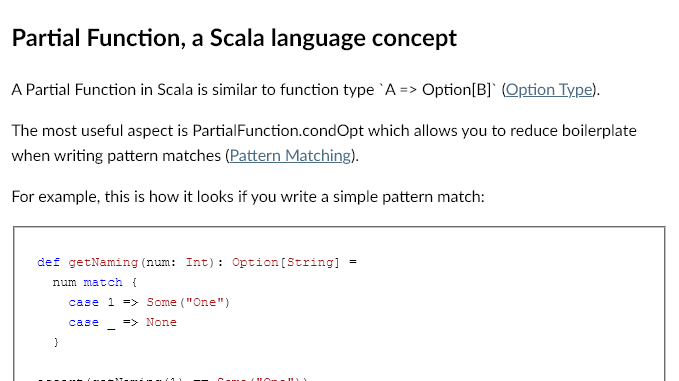Click the def keyword in code

[48, 262]
